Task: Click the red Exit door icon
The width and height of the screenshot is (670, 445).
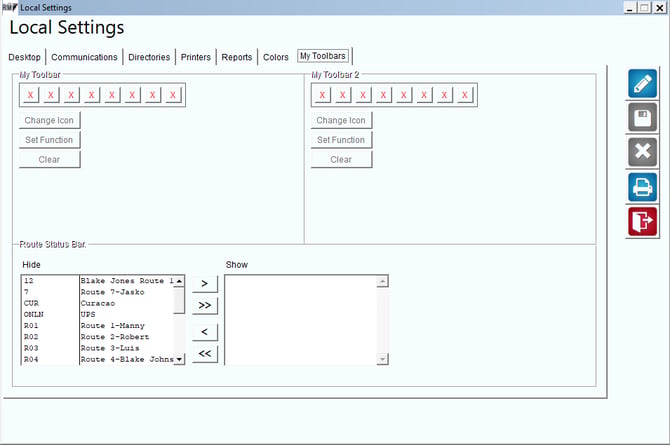Action: [x=642, y=221]
